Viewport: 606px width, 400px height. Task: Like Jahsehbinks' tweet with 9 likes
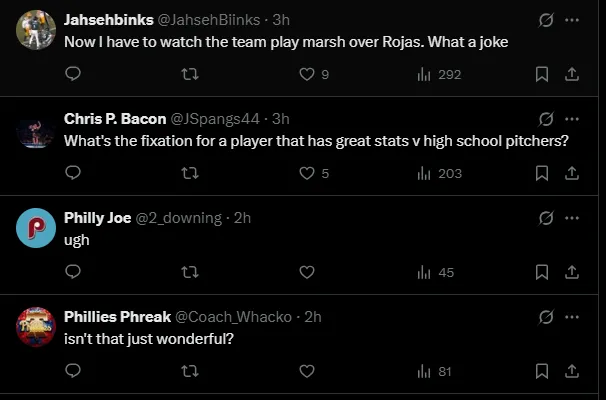click(x=307, y=74)
